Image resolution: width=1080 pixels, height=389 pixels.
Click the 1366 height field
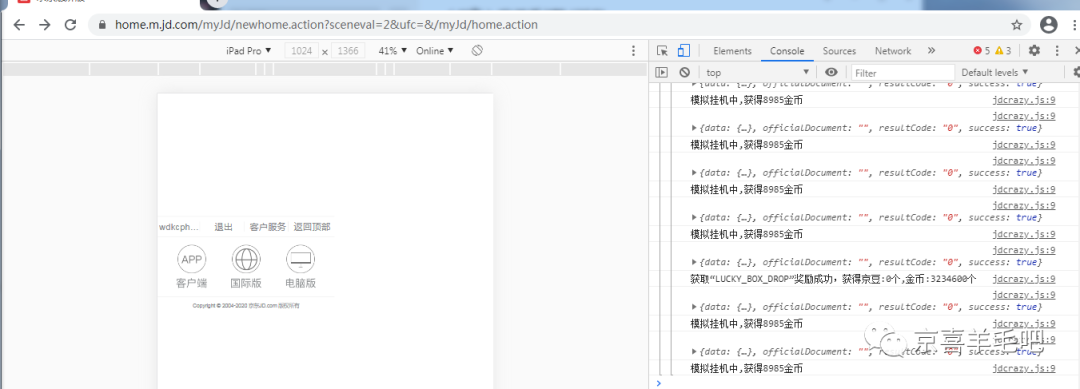click(349, 51)
